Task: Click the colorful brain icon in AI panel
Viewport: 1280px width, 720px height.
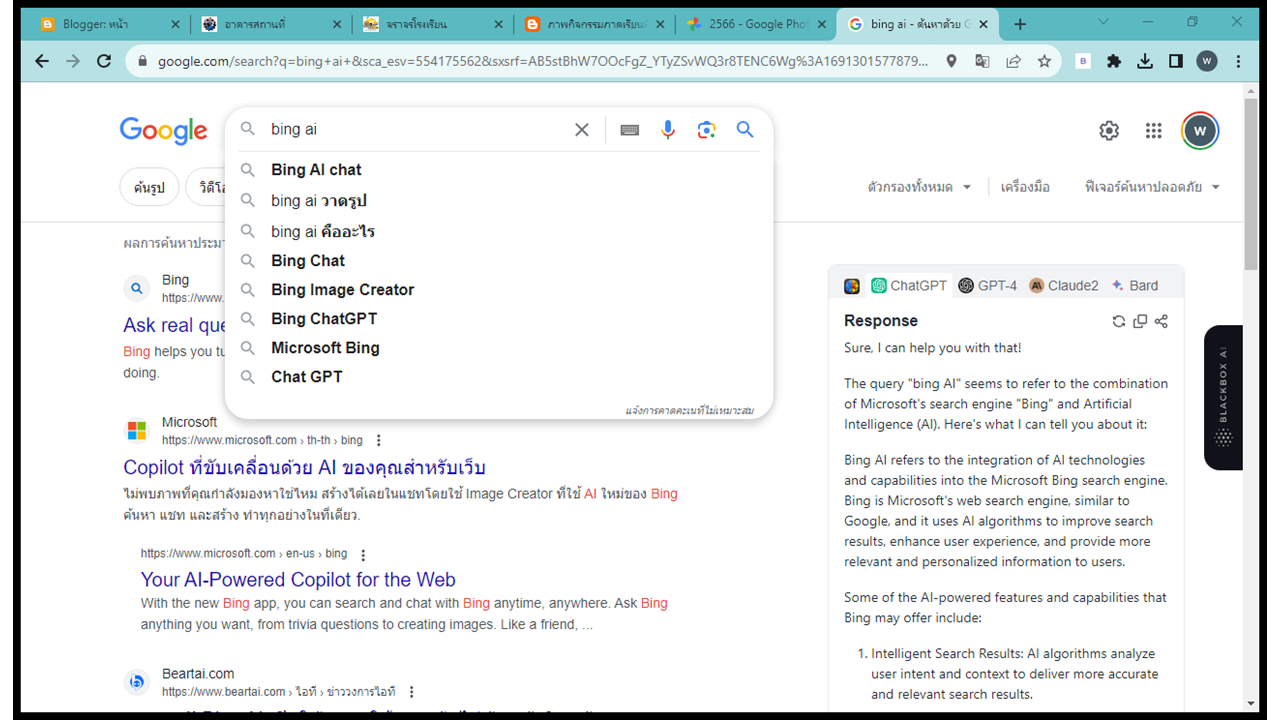Action: [852, 286]
